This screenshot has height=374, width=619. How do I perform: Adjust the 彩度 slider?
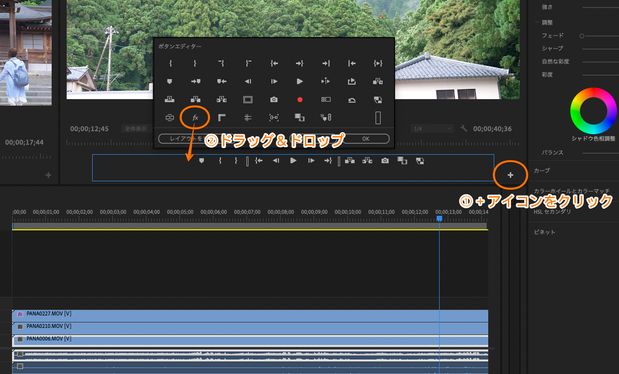pos(600,75)
